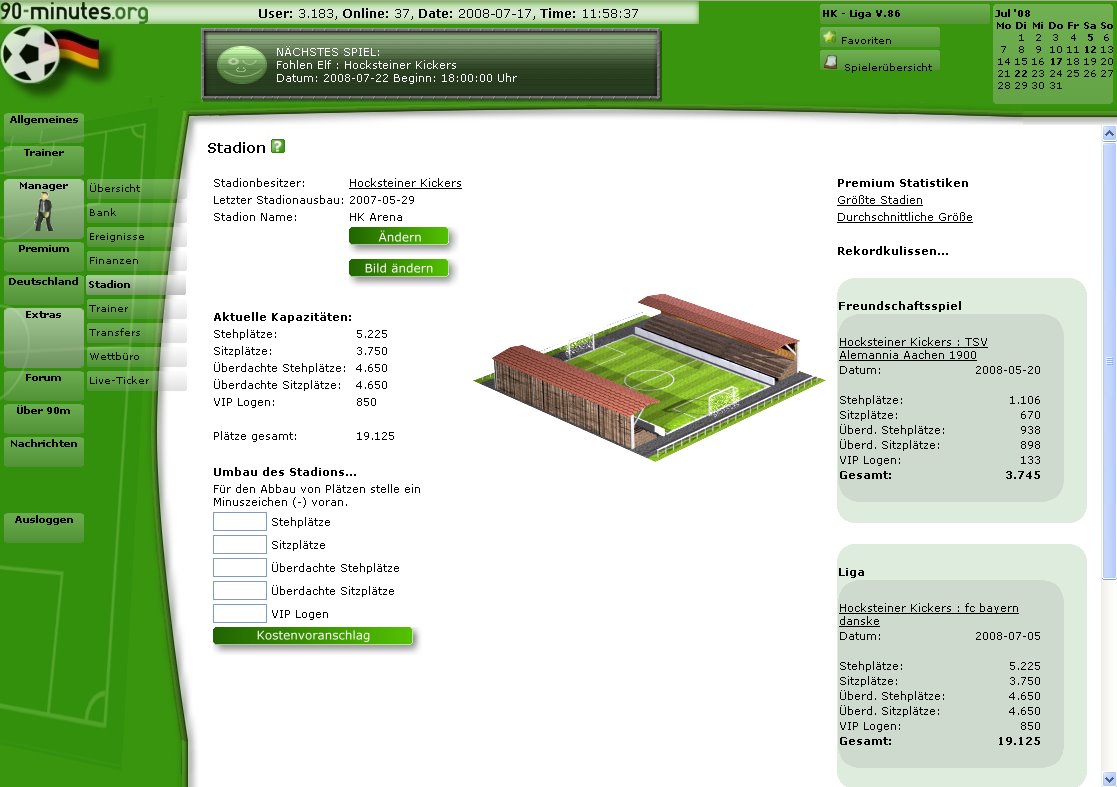Open the Finanzen submenu entry
The height and width of the screenshot is (787, 1117).
116,260
